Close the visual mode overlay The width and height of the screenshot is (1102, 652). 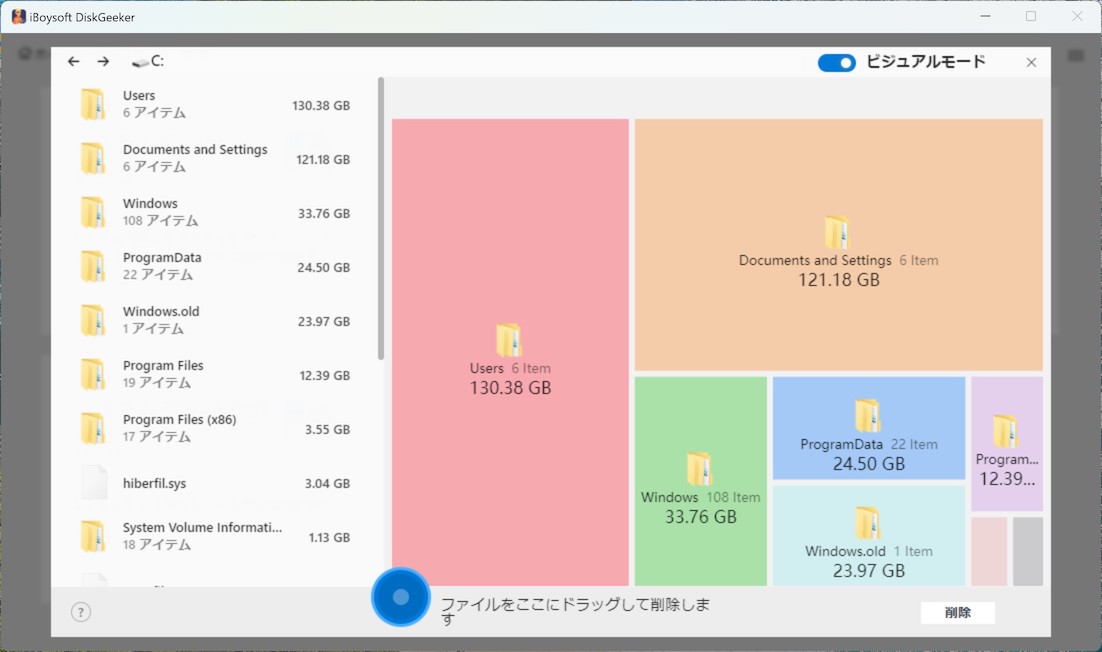pyautogui.click(x=1031, y=62)
